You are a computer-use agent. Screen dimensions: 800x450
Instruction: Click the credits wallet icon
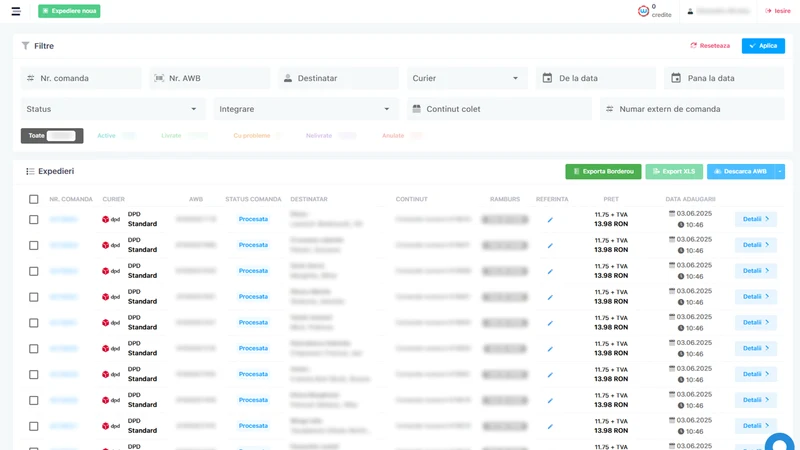(643, 11)
